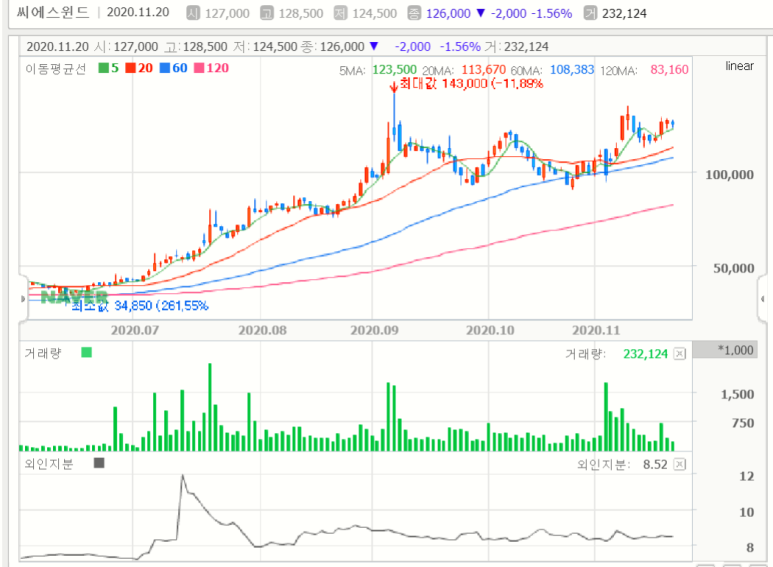The width and height of the screenshot is (773, 567).
Task: Click the 이동평균선 legend label
Action: [56, 69]
